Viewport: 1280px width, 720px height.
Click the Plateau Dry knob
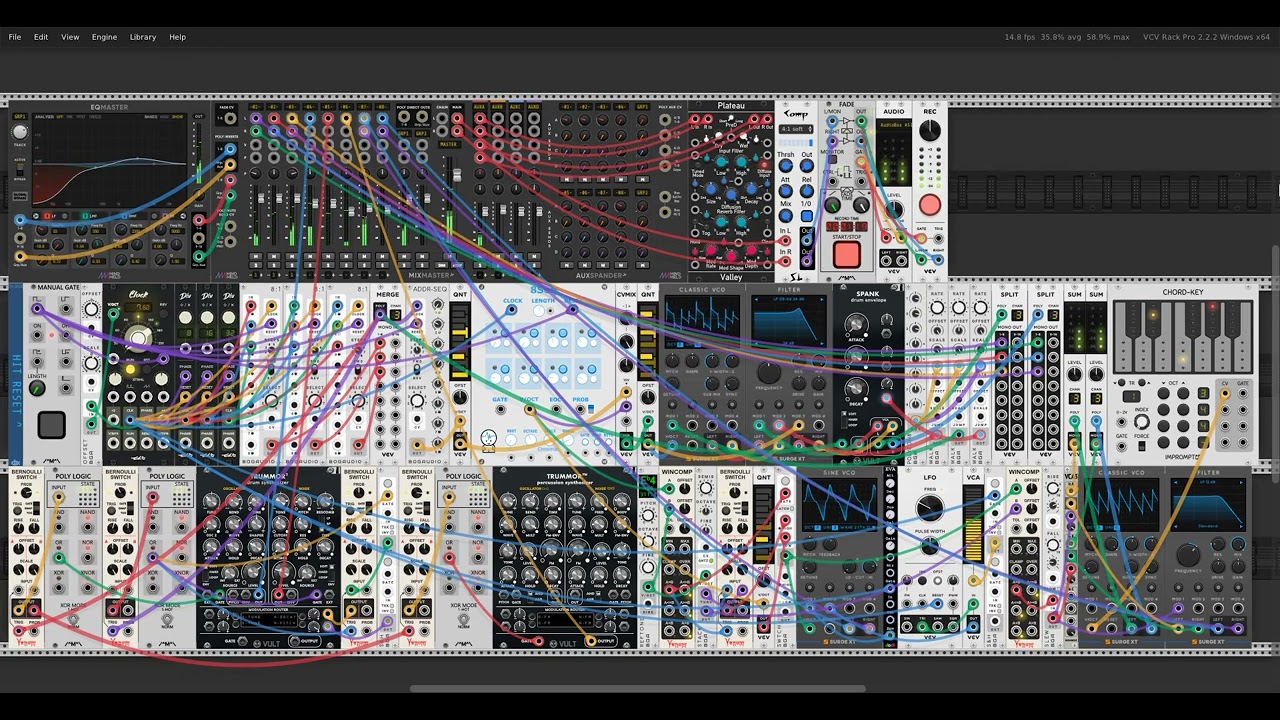click(718, 134)
